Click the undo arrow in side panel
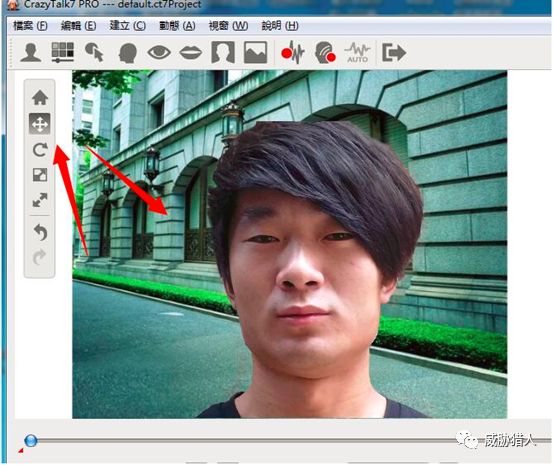Viewport: 554px width, 465px height. [41, 232]
